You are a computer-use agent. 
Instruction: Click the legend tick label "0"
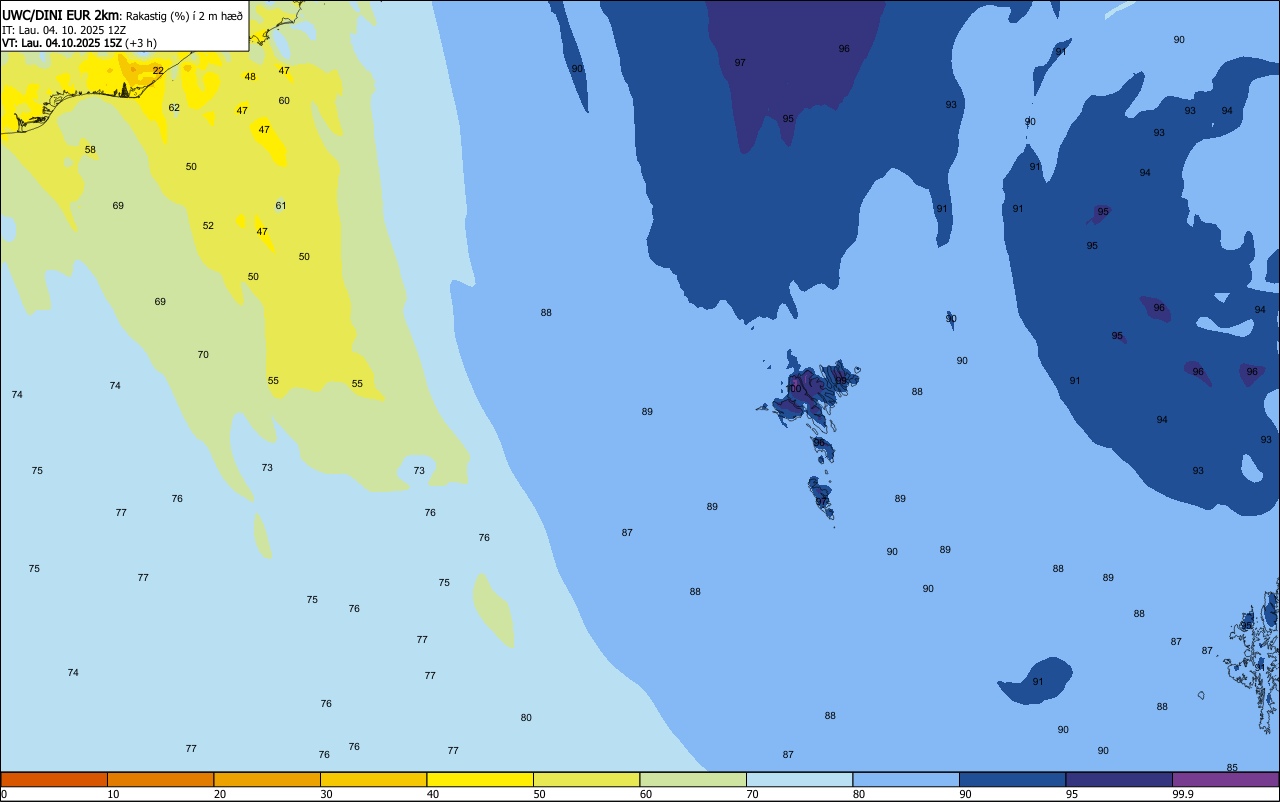pos(4,794)
